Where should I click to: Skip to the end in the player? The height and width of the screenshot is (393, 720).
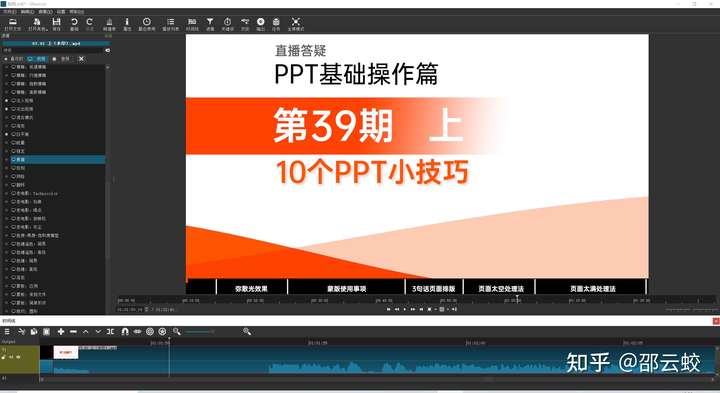[421, 309]
